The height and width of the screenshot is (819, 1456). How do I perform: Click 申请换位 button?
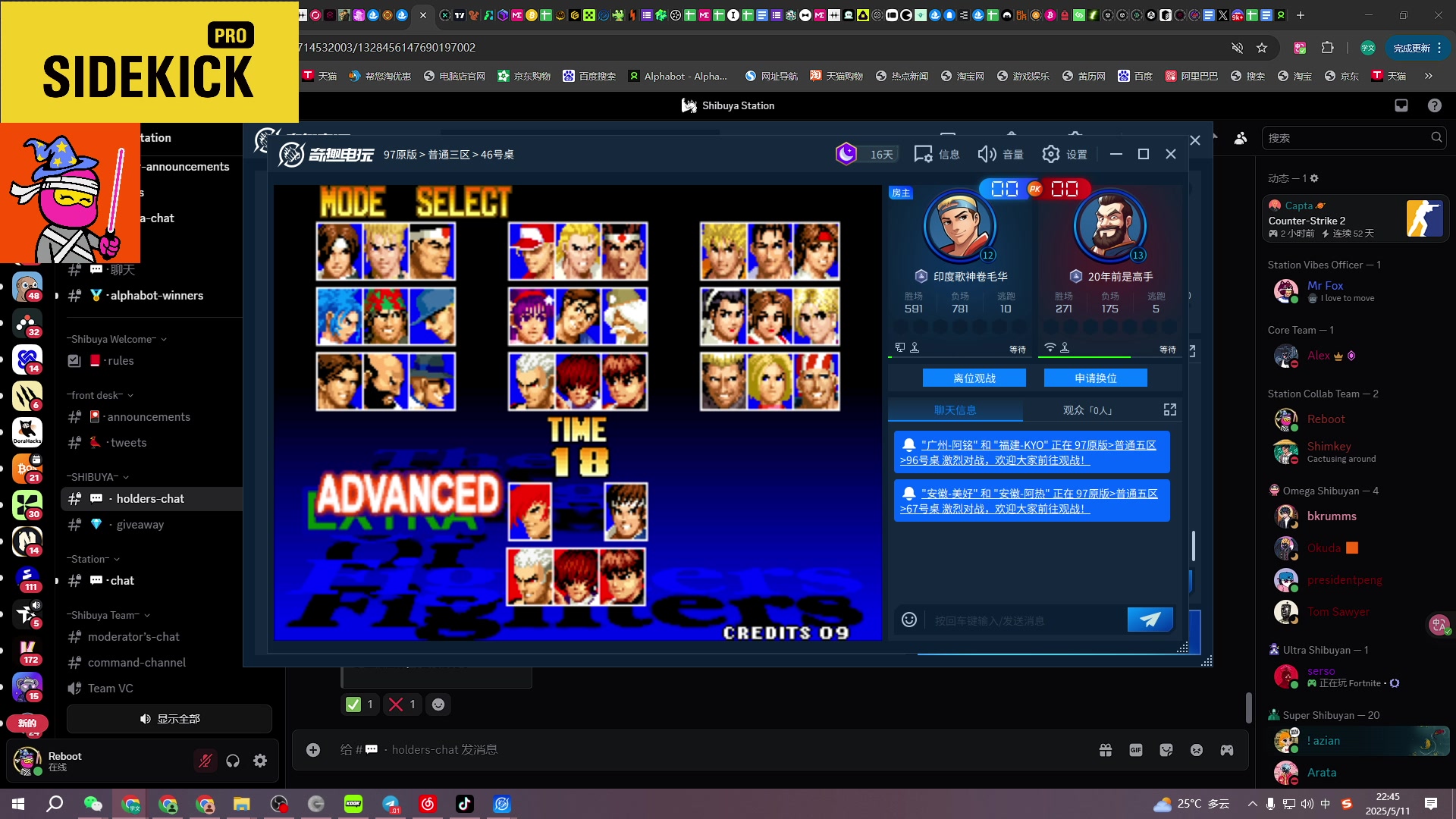(1096, 378)
